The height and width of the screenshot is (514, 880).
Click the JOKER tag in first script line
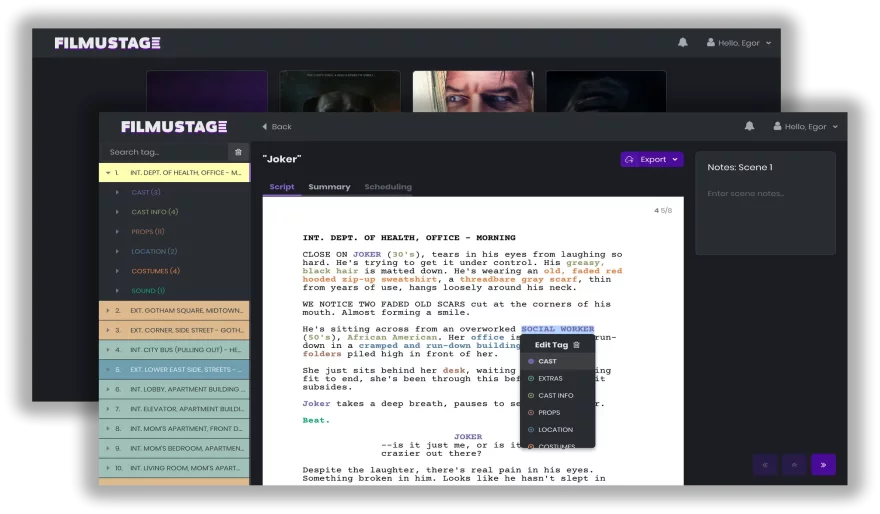point(367,254)
